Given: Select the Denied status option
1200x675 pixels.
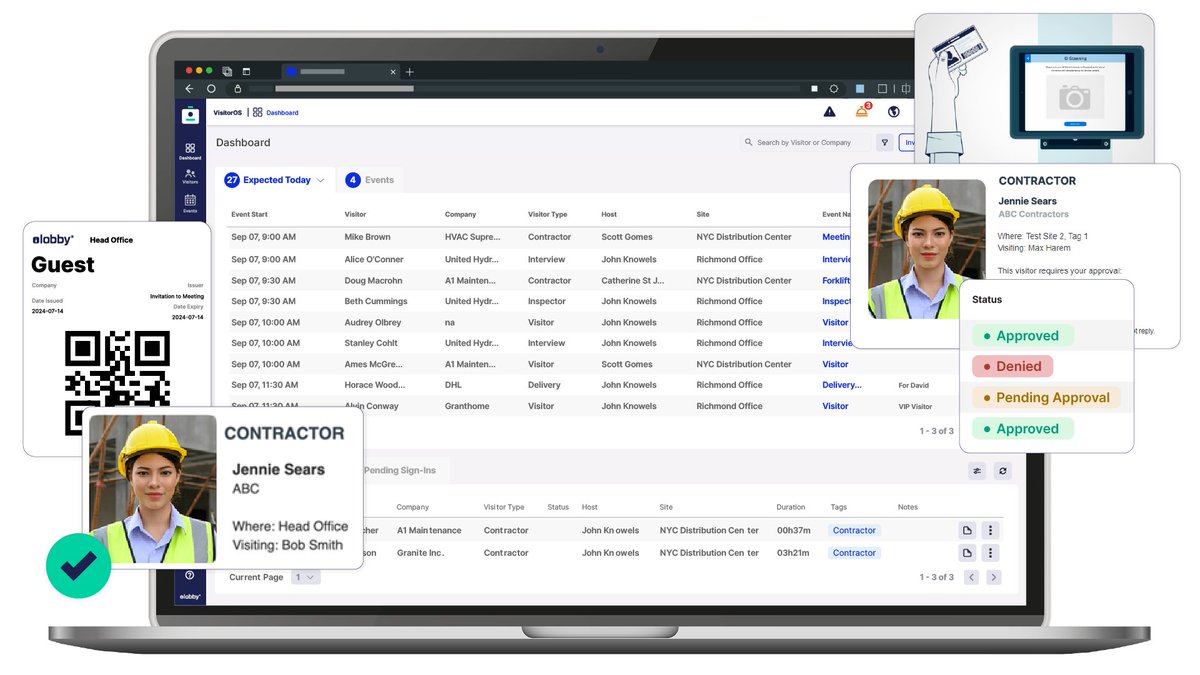Looking at the screenshot, I should click(1012, 366).
